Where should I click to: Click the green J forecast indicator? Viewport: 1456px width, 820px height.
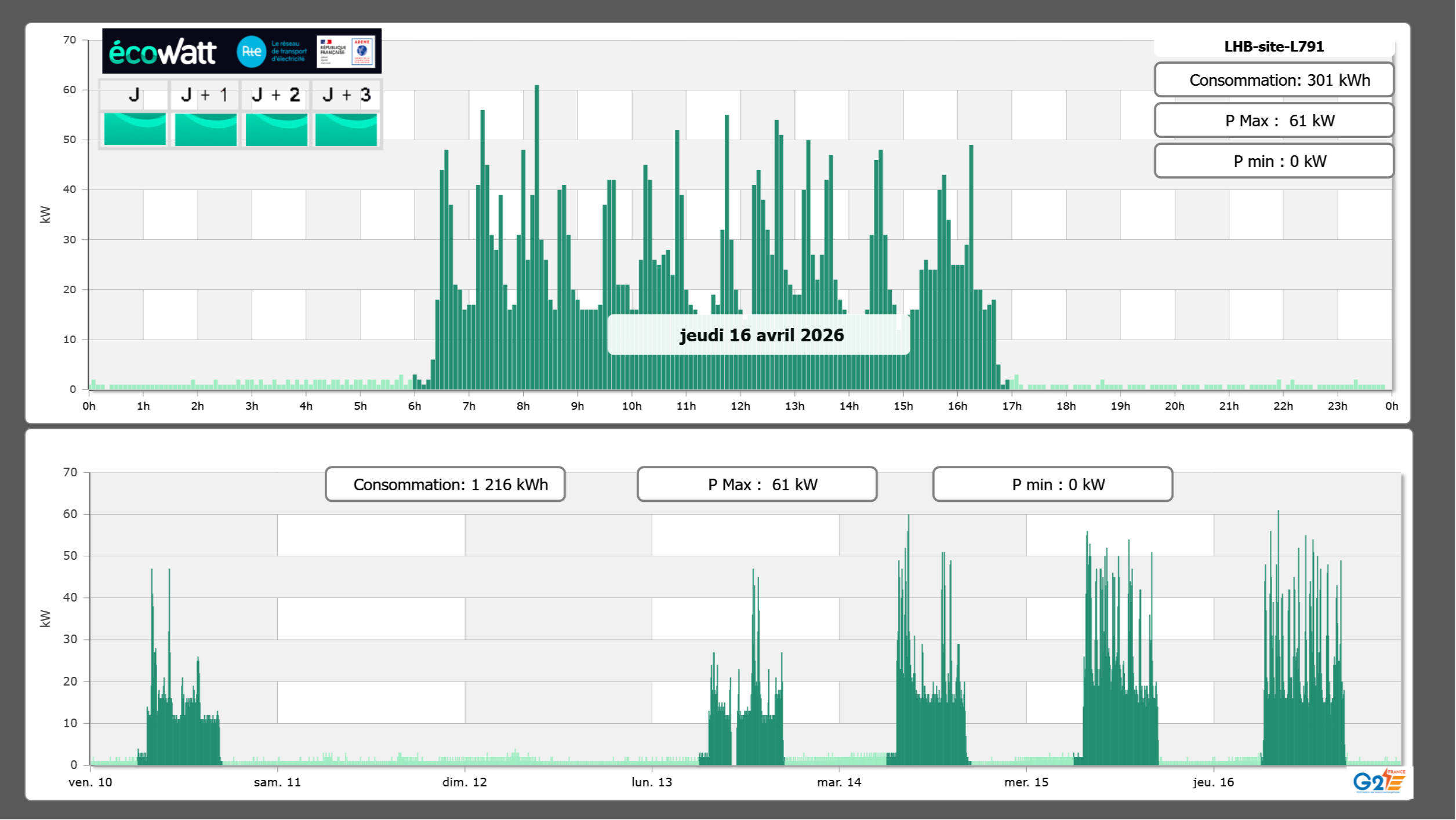[135, 129]
